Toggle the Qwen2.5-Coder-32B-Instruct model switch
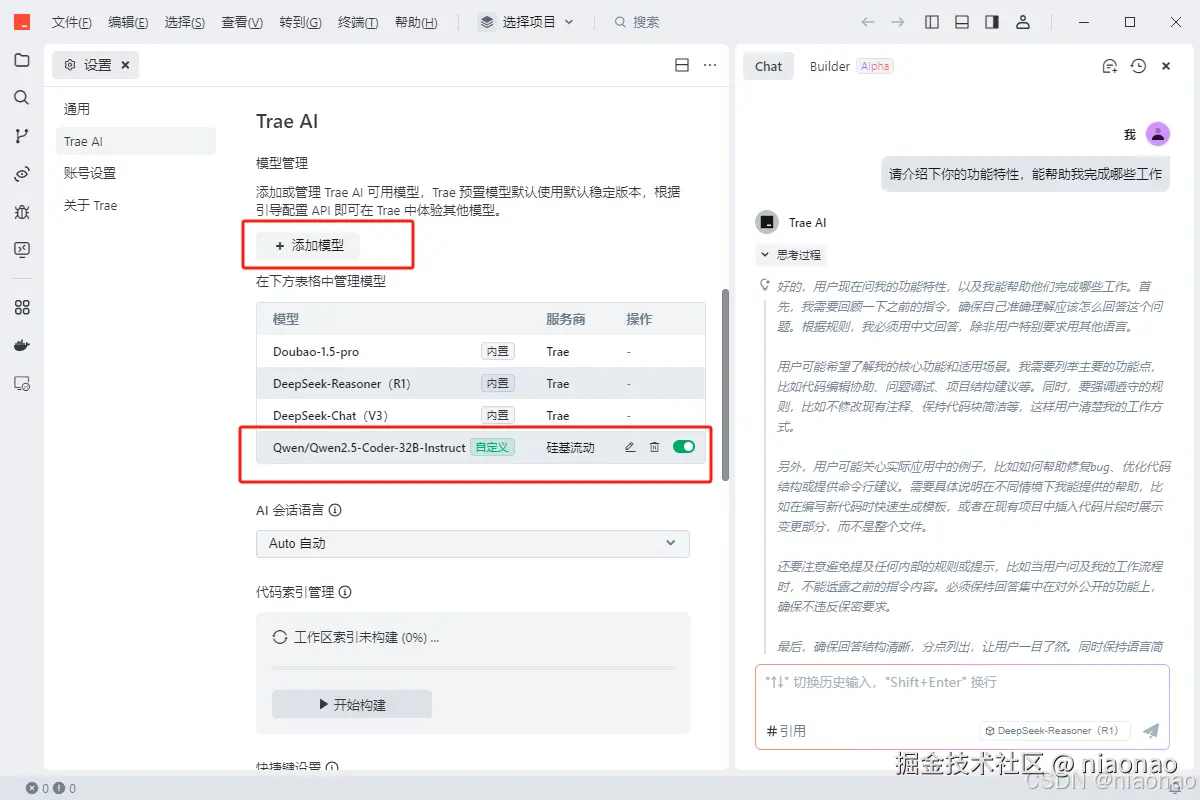This screenshot has height=800, width=1200. click(x=684, y=447)
